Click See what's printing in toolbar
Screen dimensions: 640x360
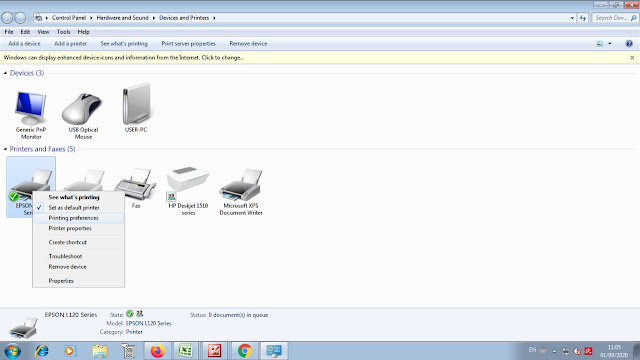click(x=124, y=44)
